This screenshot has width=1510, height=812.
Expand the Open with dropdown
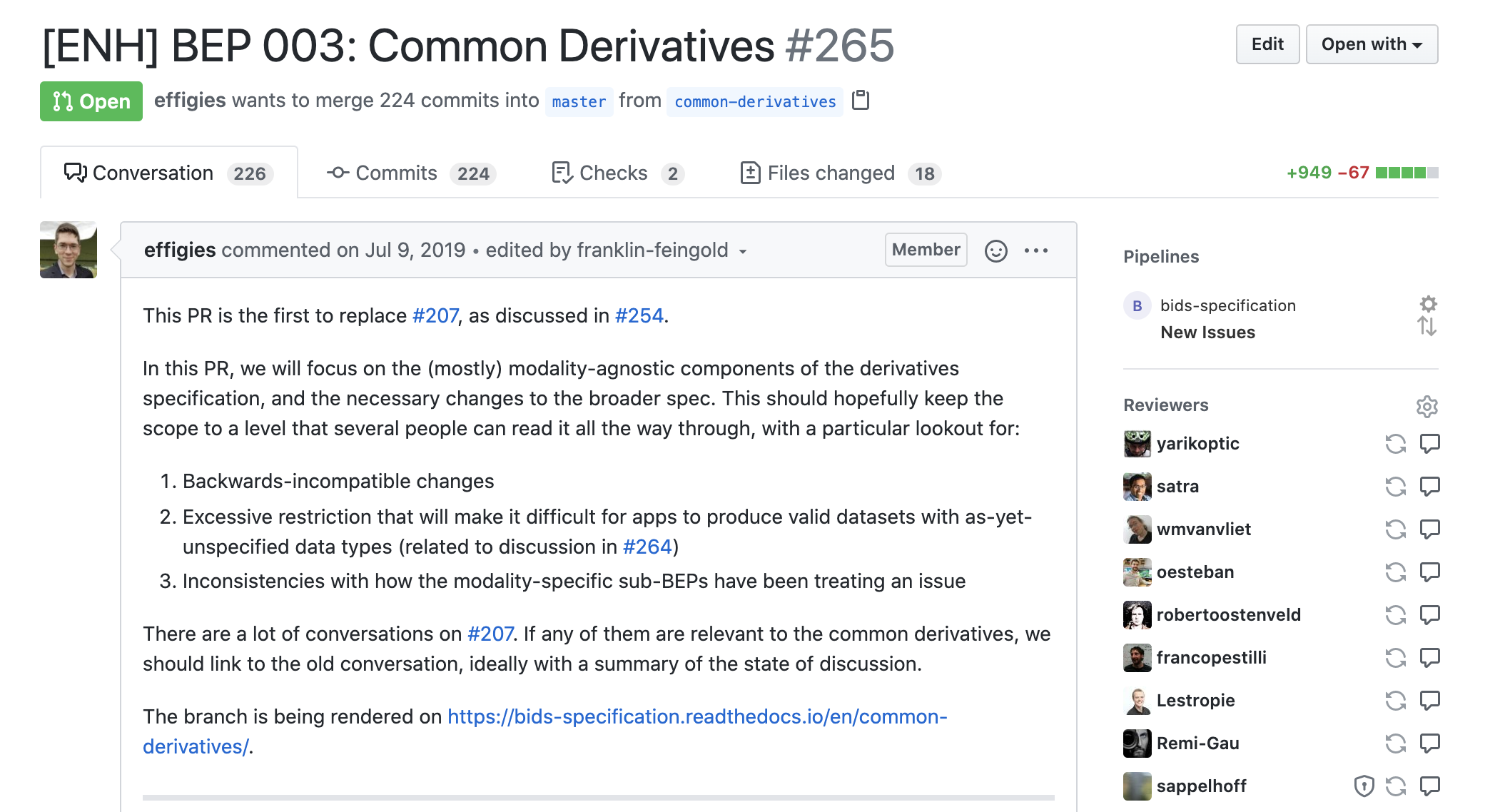click(x=1371, y=44)
